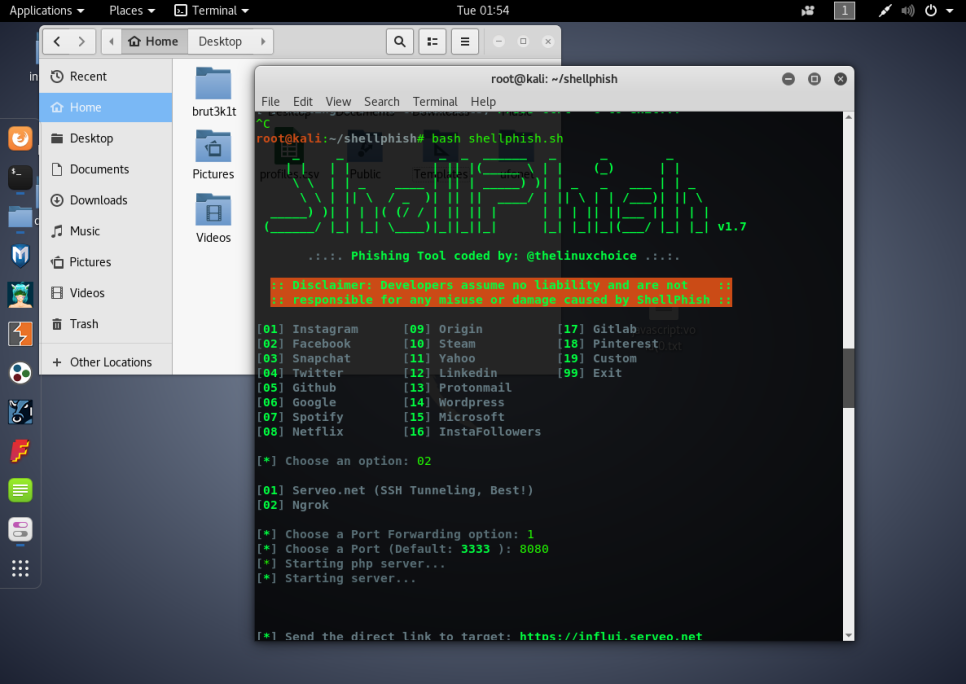
Task: Click the Home path button in the file manager
Action: pyautogui.click(x=154, y=41)
